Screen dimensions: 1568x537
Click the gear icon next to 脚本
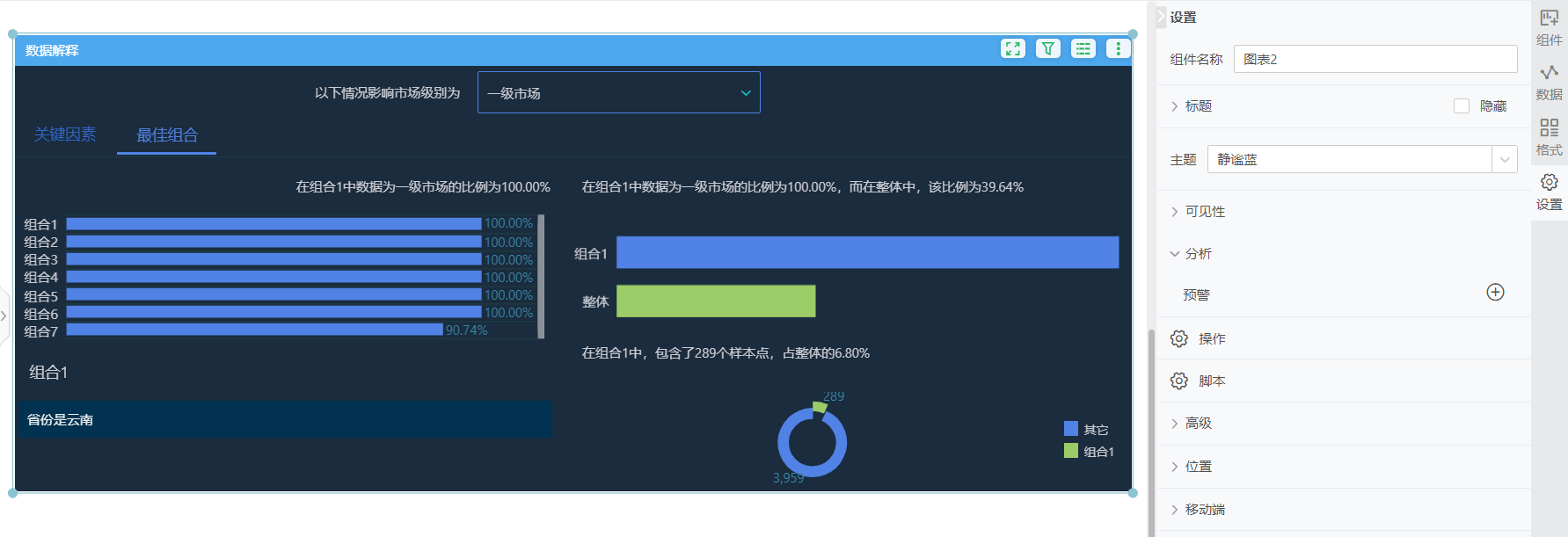1179,381
